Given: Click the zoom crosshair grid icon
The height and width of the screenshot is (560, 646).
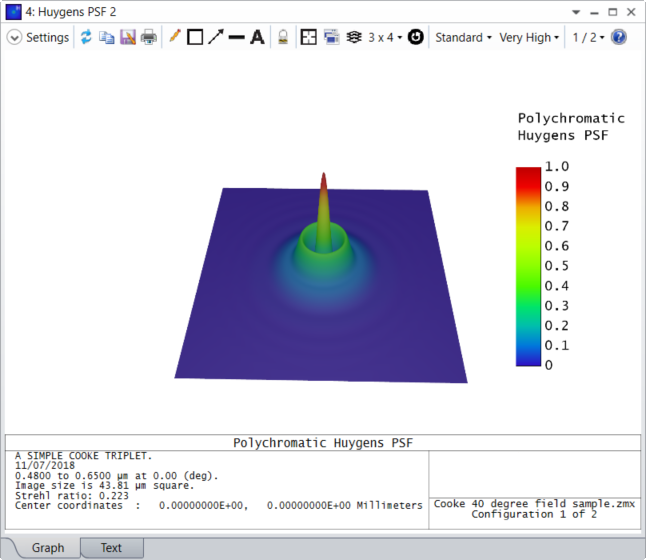Looking at the screenshot, I should (x=309, y=37).
